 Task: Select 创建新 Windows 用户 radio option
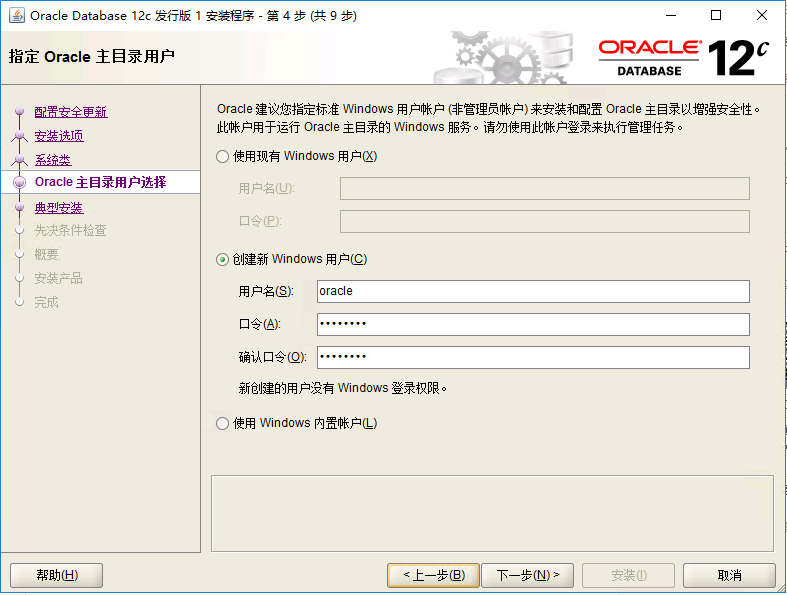(222, 260)
